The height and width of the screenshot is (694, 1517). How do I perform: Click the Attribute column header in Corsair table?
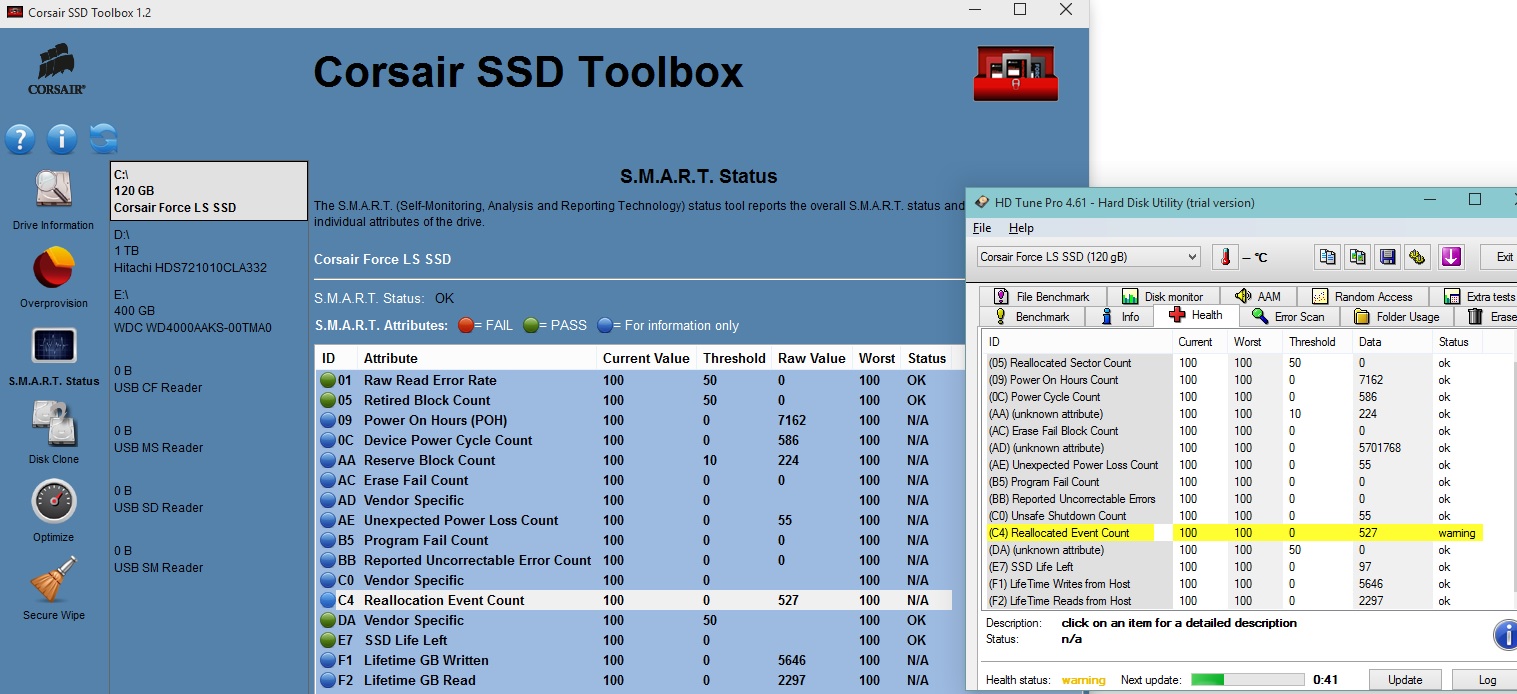pyautogui.click(x=391, y=358)
